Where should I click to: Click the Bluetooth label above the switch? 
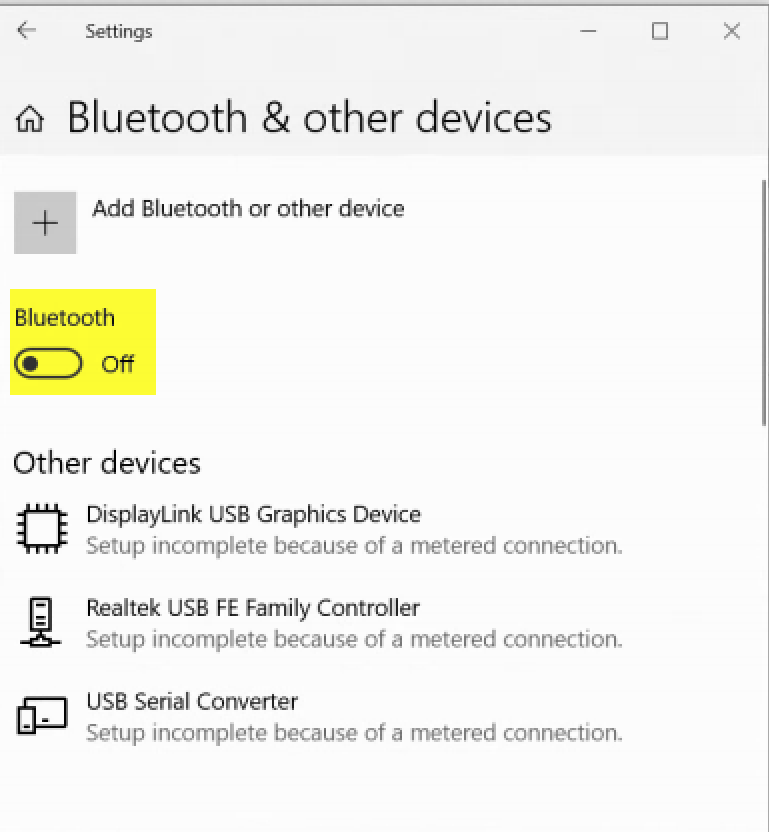tap(65, 318)
